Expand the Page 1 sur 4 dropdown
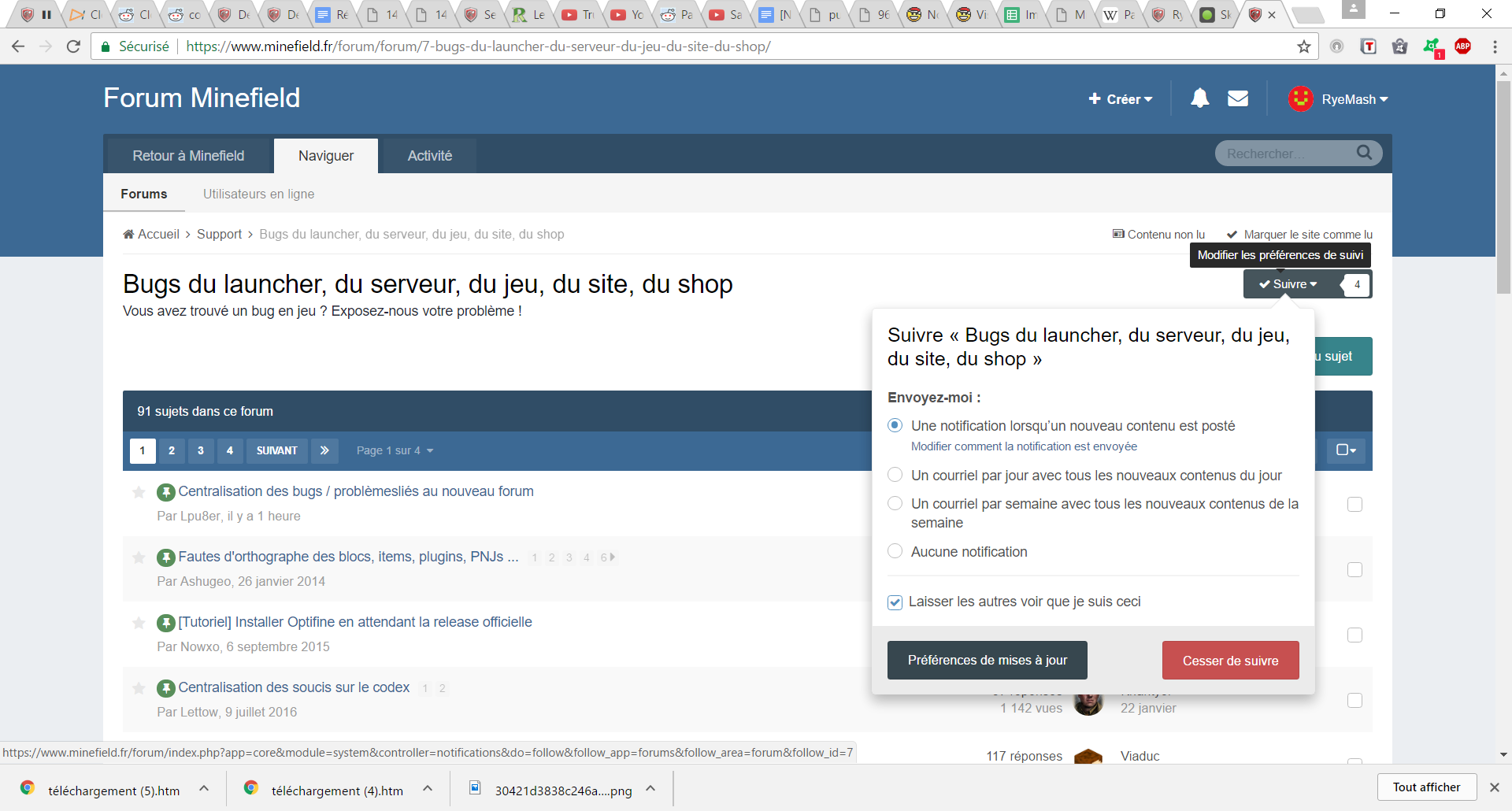The width and height of the screenshot is (1512, 811). pyautogui.click(x=395, y=450)
